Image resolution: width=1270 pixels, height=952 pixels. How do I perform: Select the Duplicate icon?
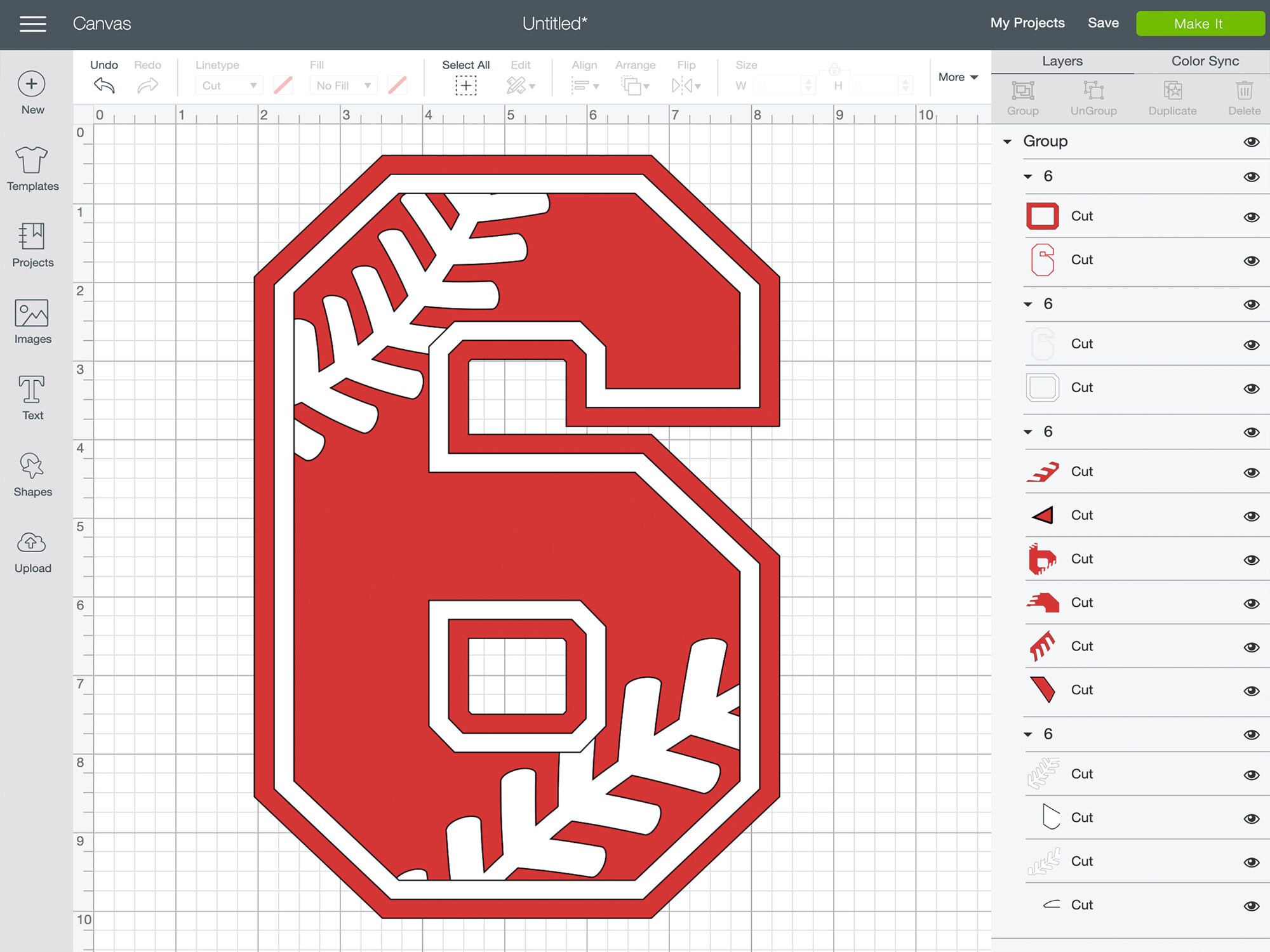[x=1172, y=95]
